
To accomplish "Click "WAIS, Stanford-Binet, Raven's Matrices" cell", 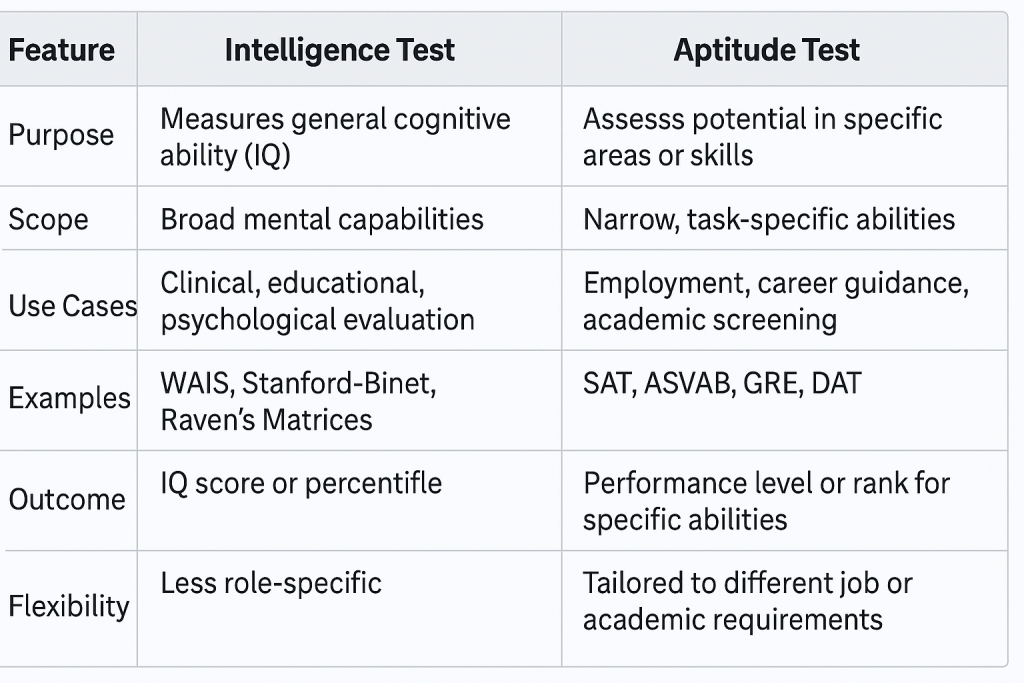I will [298, 400].
